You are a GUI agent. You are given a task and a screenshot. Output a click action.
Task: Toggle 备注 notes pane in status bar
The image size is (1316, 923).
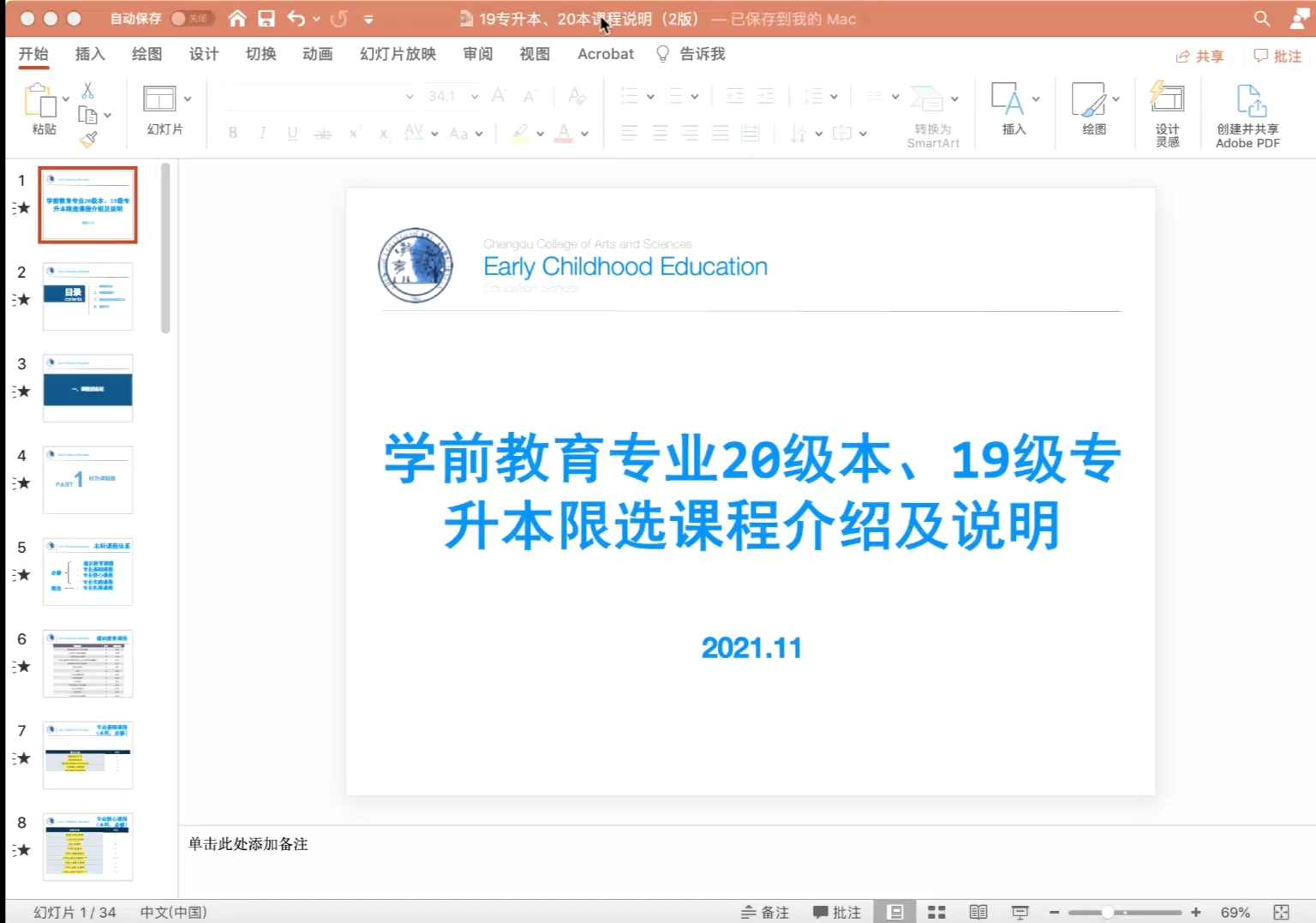tap(764, 913)
